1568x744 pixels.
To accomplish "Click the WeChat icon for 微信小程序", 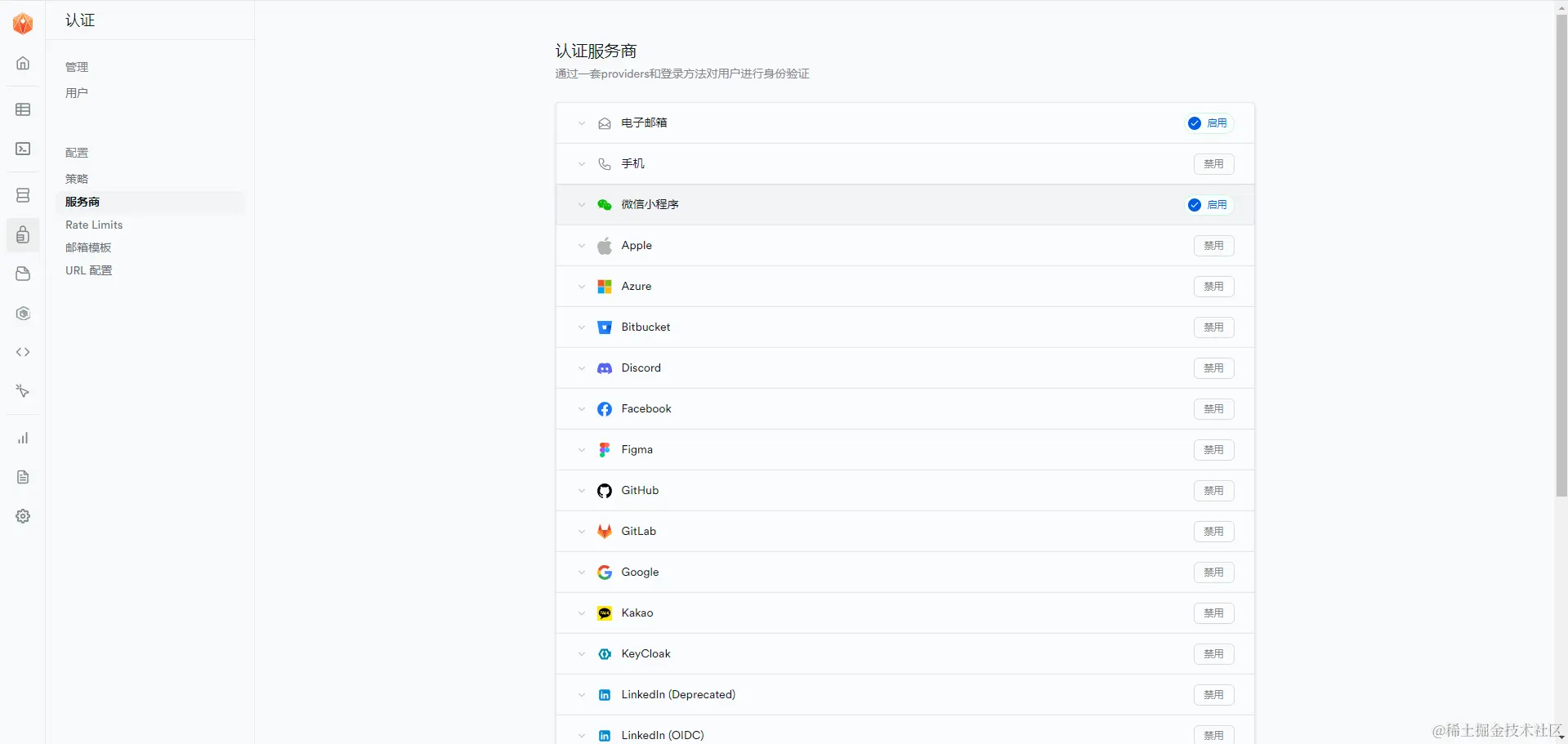I will [605, 205].
